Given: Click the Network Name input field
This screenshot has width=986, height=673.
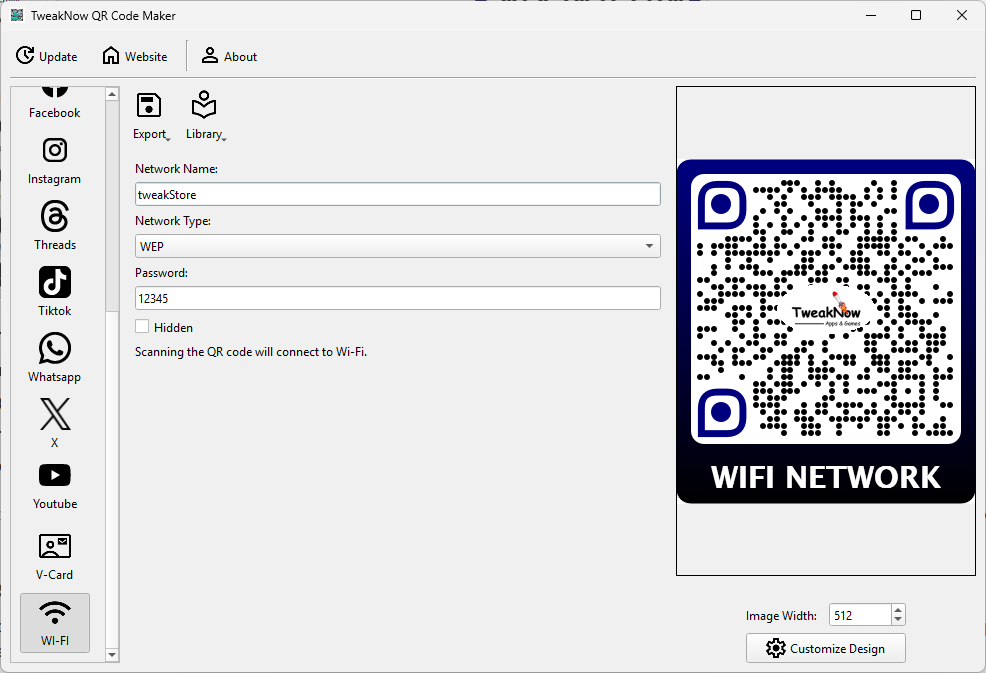Looking at the screenshot, I should pos(397,195).
